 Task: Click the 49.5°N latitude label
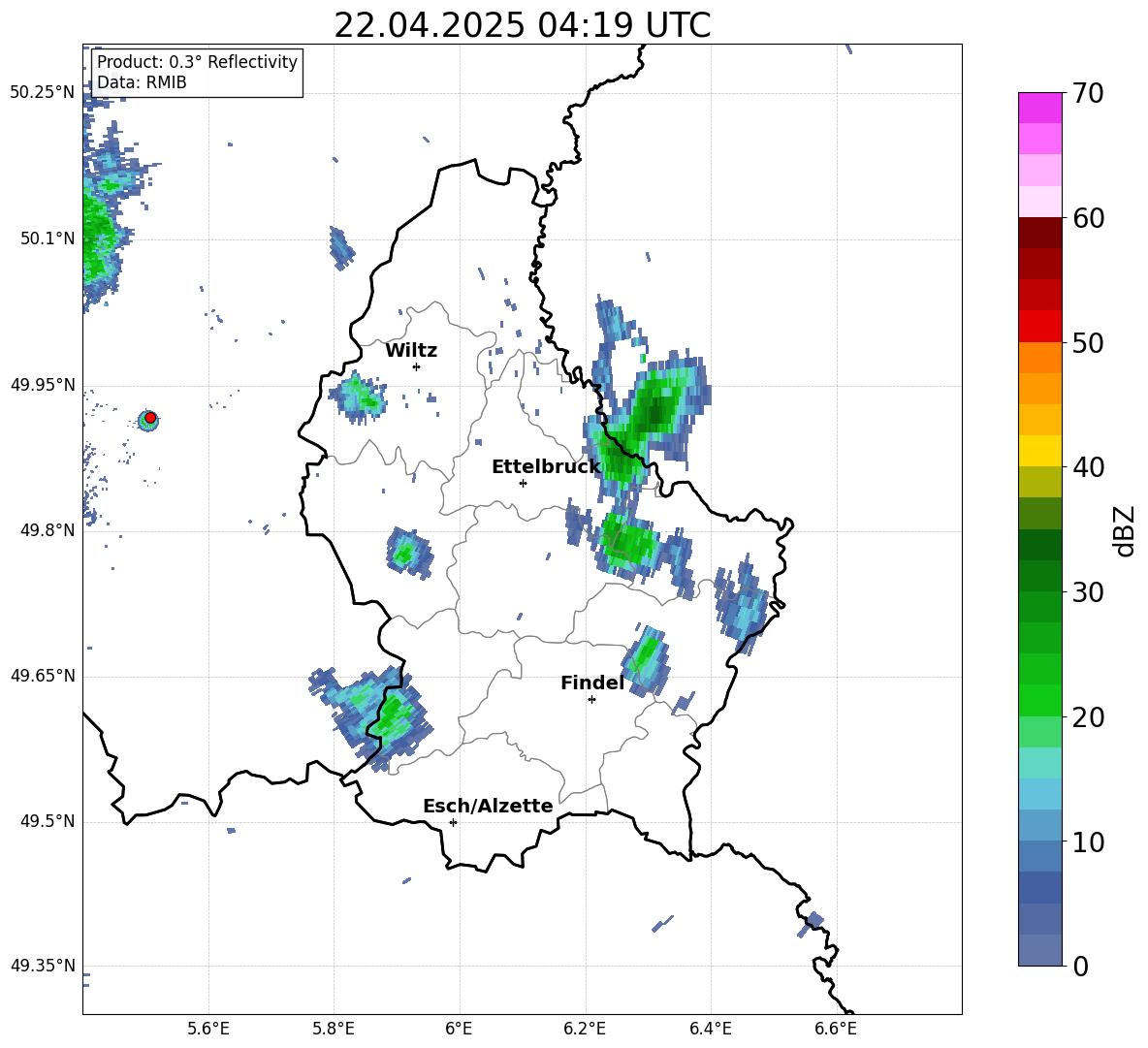click(48, 821)
